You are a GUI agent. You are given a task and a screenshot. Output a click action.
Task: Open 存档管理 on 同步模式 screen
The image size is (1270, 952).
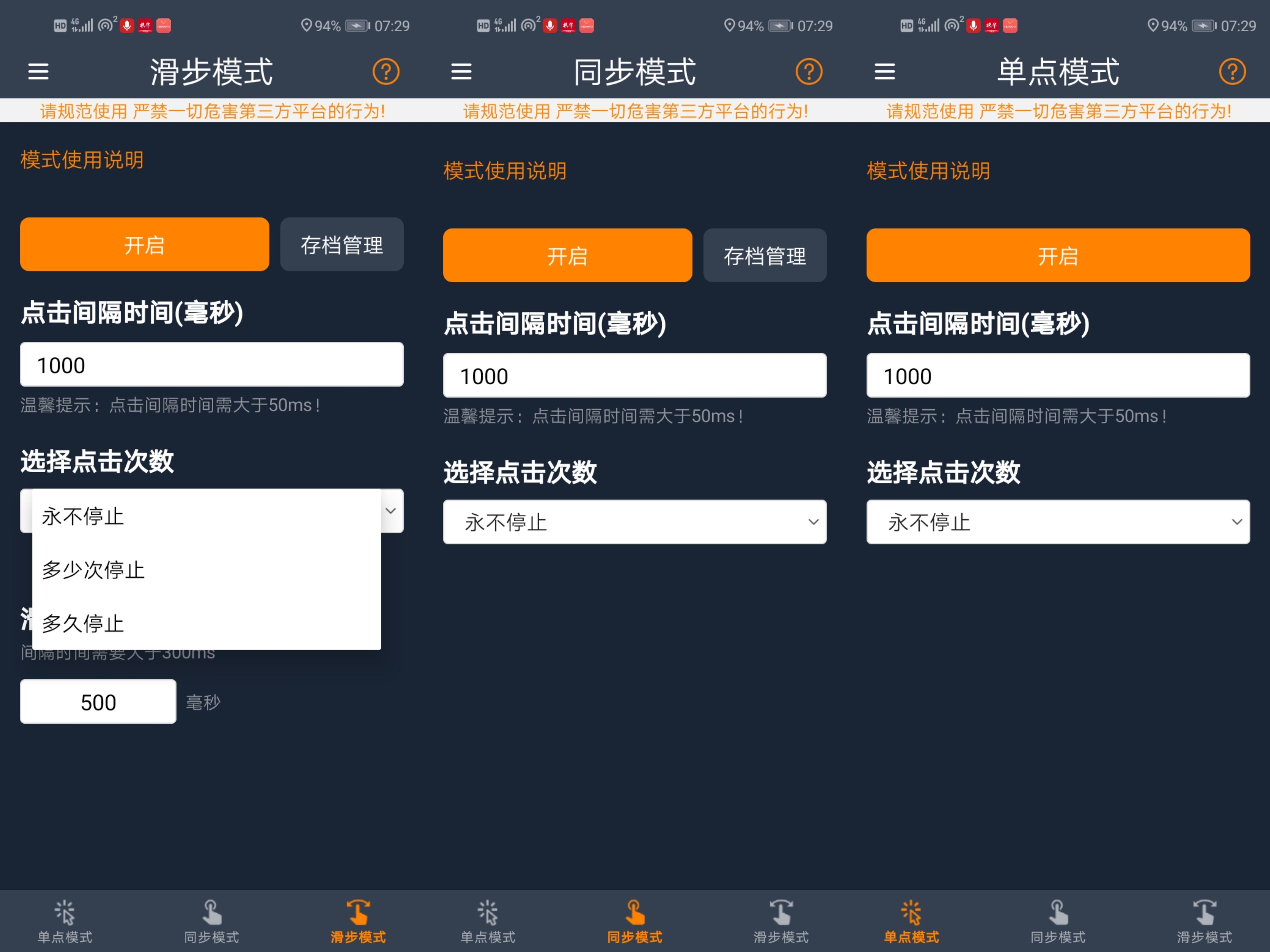click(765, 256)
